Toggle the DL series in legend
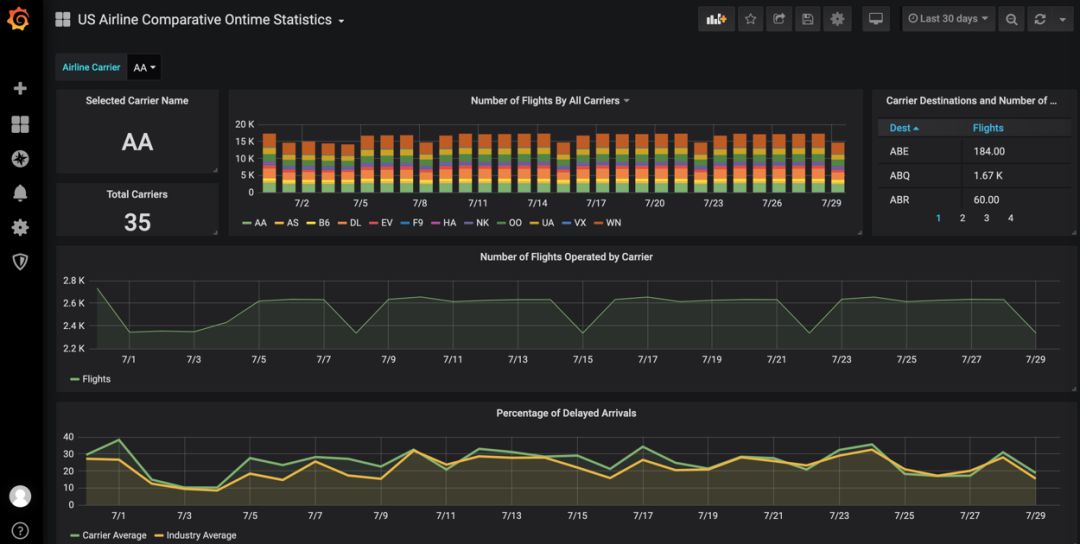Screen dimensions: 1080x544 point(349,223)
